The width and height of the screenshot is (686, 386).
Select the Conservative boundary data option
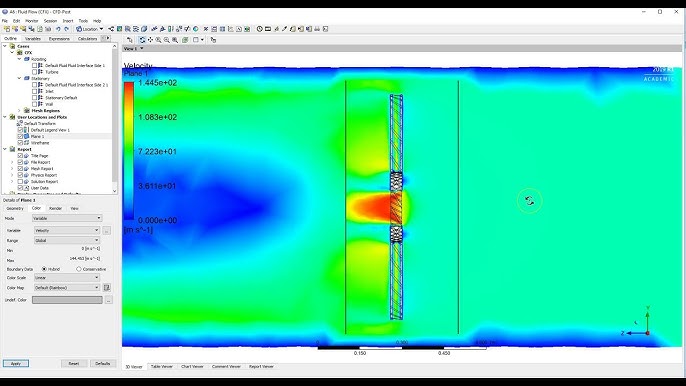pyautogui.click(x=79, y=269)
